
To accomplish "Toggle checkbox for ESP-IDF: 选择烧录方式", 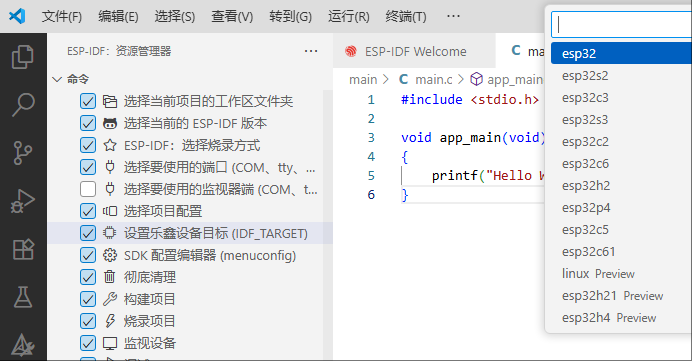I will pyautogui.click(x=88, y=145).
